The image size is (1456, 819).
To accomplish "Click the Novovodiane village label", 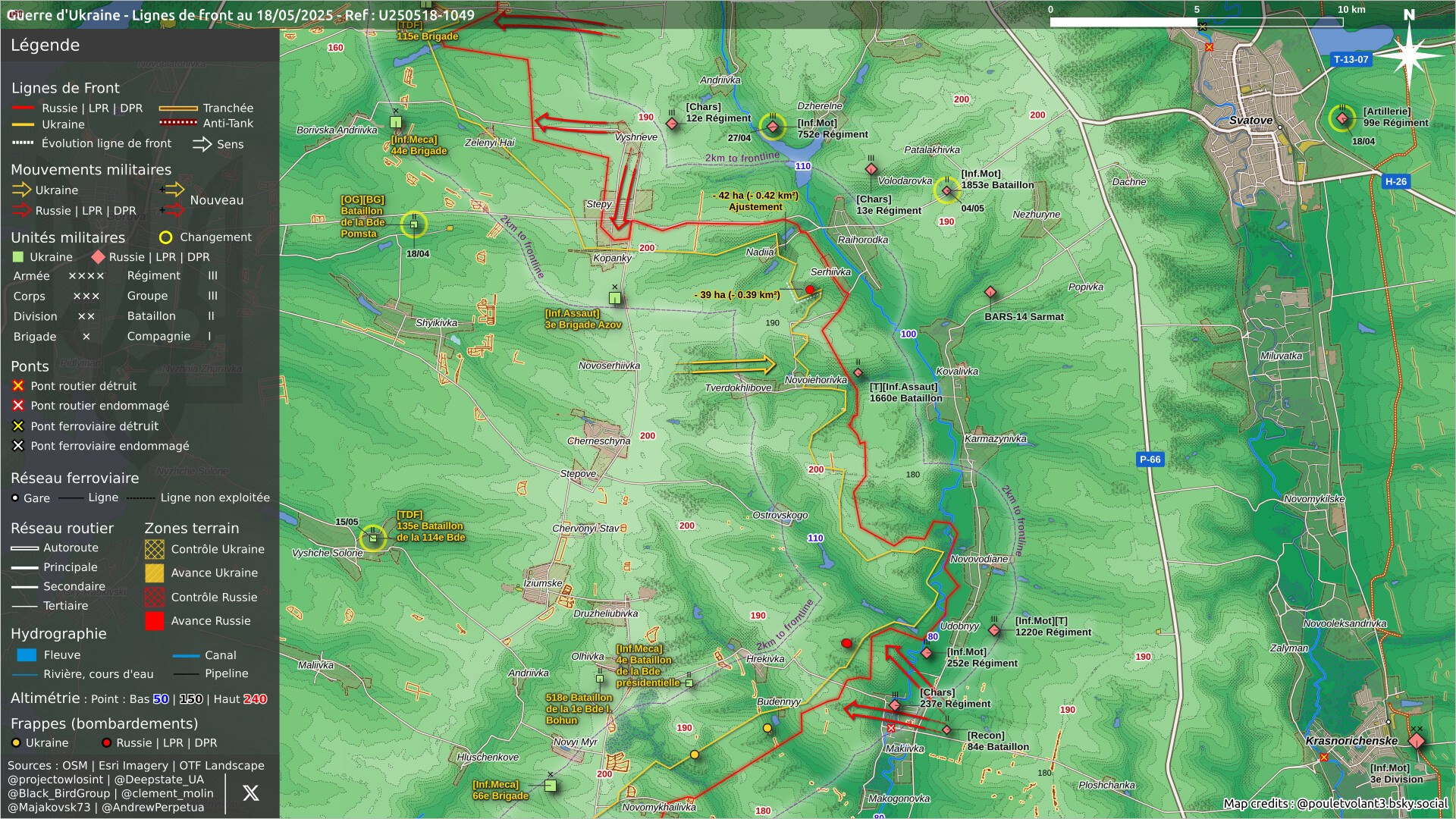I will tap(979, 559).
